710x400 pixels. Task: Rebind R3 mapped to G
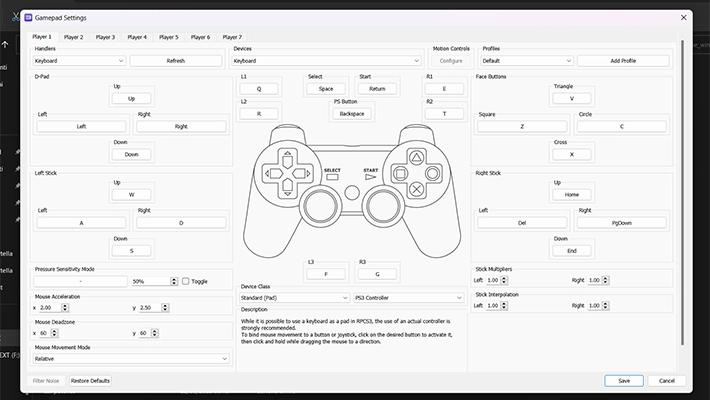(377, 274)
